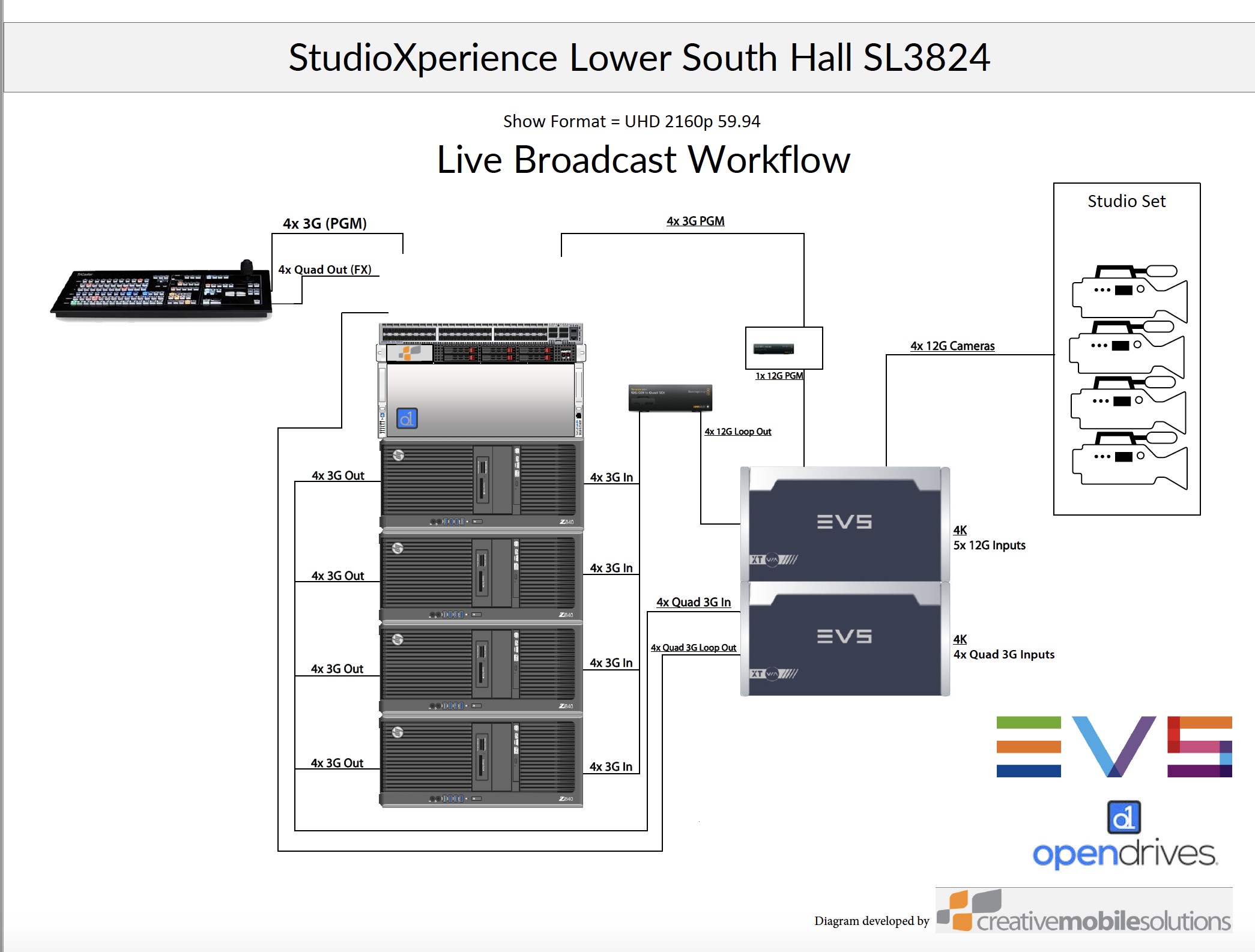Click the topmost HP Z840 workstation
1255x952 pixels.
coord(481,485)
